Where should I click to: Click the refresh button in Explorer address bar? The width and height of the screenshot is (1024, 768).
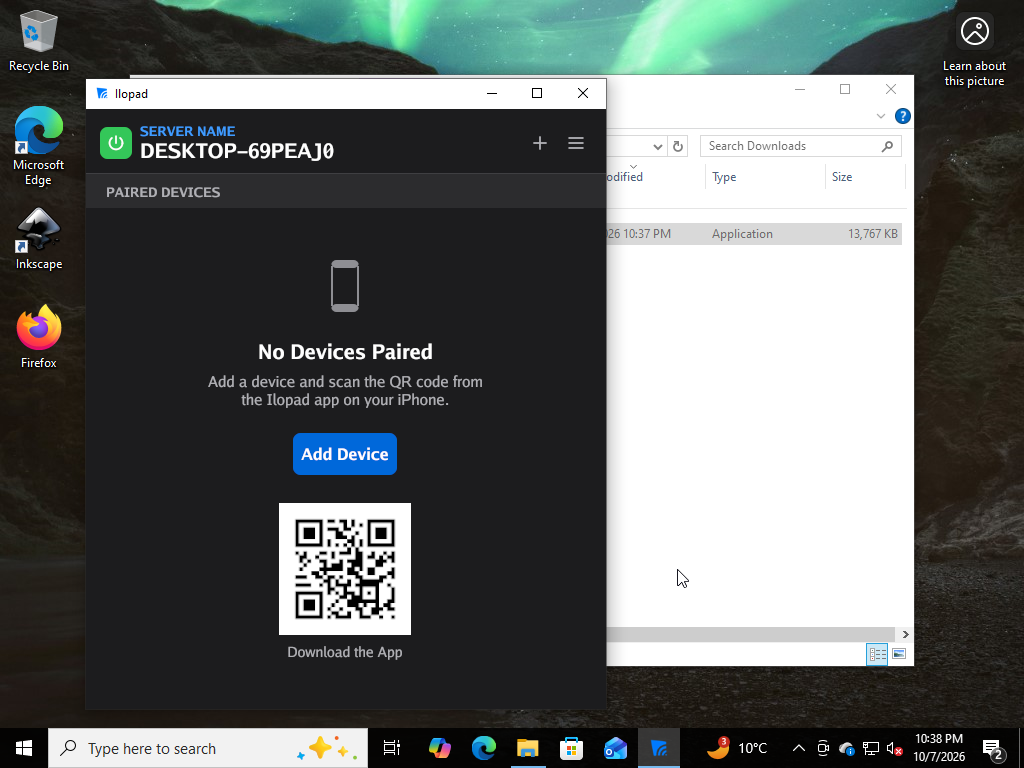678,146
